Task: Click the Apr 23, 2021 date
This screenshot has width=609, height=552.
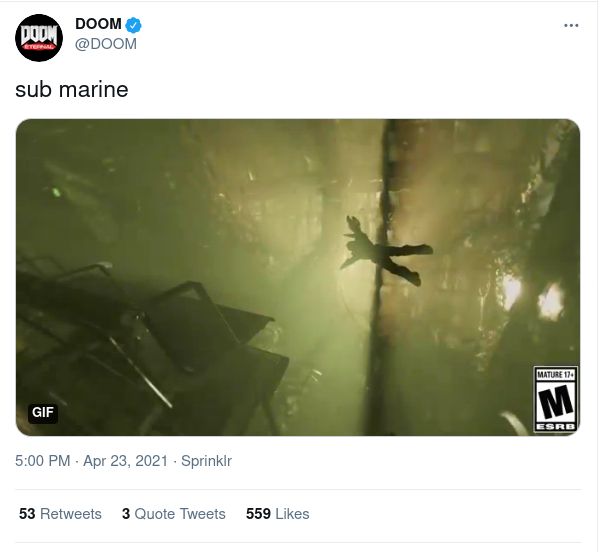Action: 127,461
